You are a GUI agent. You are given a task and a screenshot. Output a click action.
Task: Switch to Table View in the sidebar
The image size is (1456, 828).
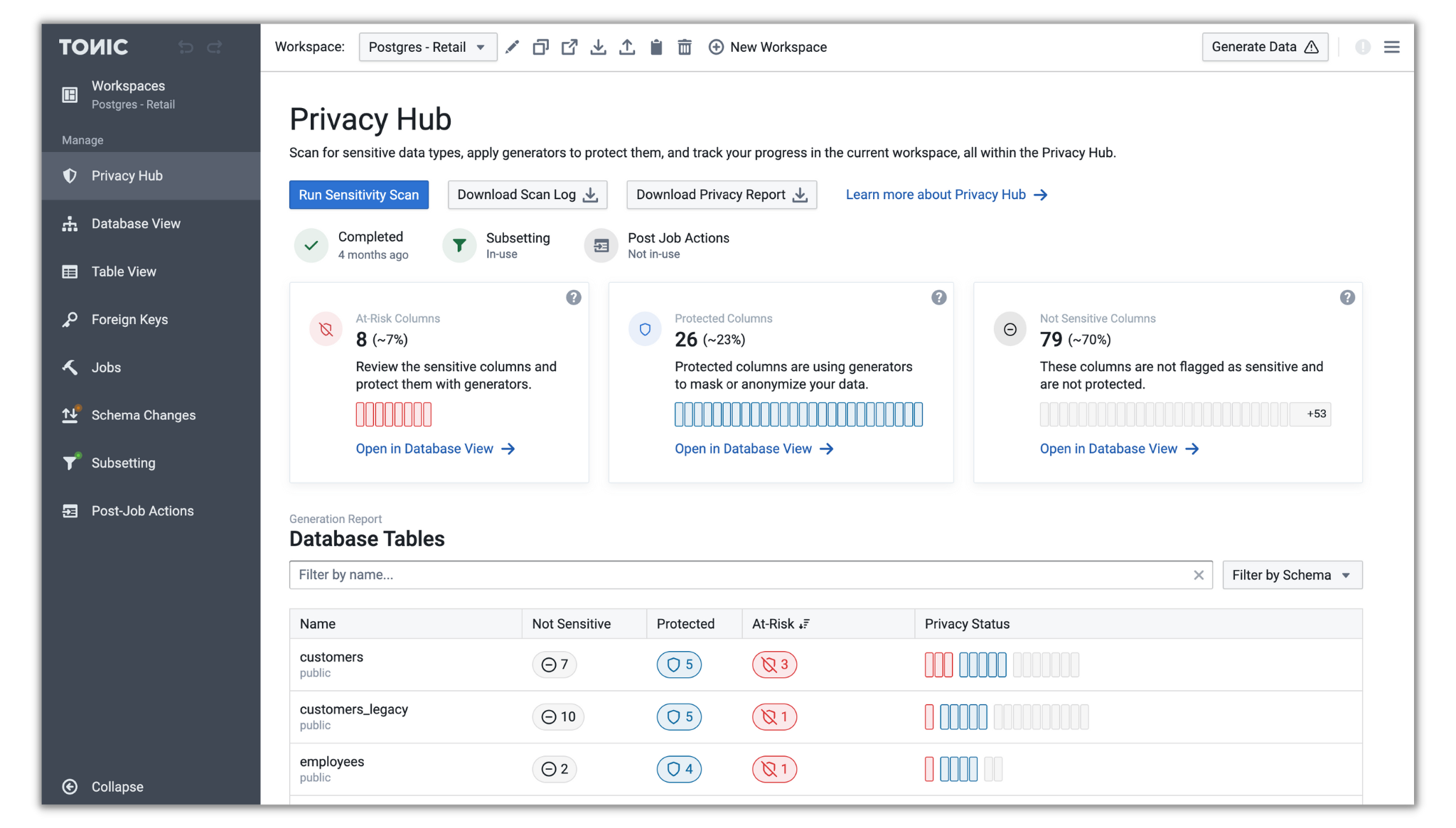[123, 271]
